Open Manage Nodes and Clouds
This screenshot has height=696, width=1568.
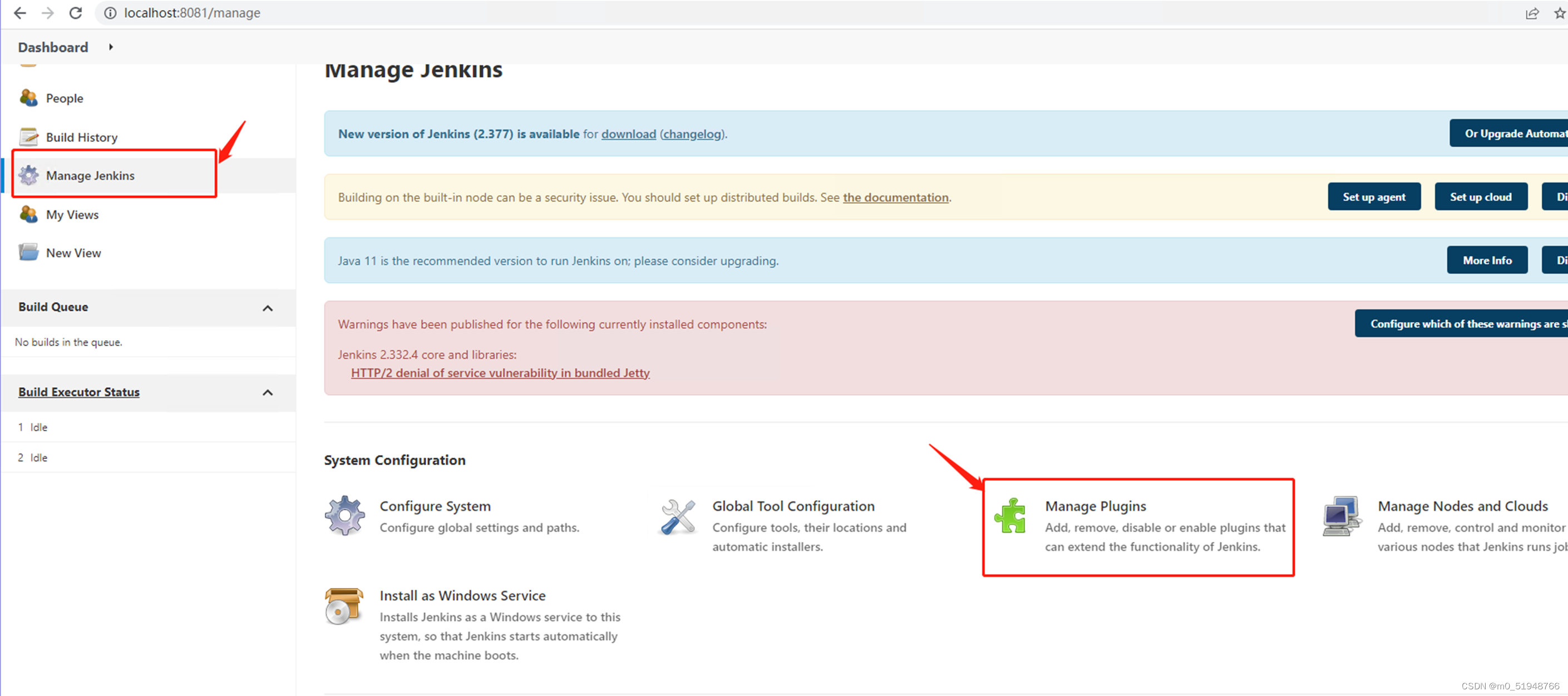(x=1462, y=506)
